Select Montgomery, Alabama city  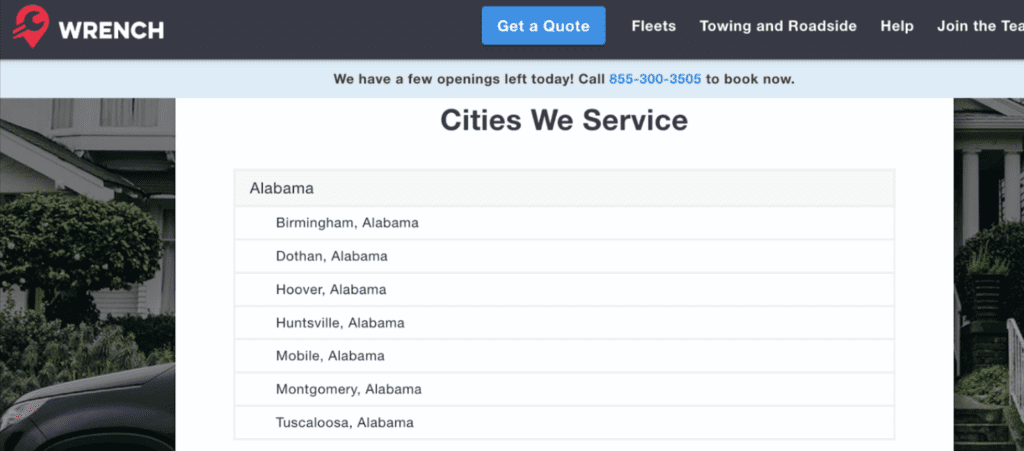[x=564, y=390]
